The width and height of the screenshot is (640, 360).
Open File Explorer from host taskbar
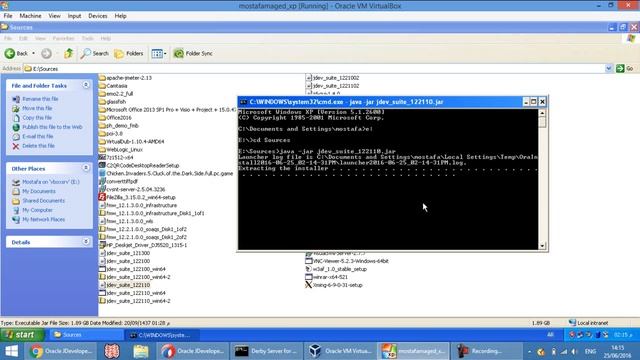pyautogui.click(x=141, y=351)
